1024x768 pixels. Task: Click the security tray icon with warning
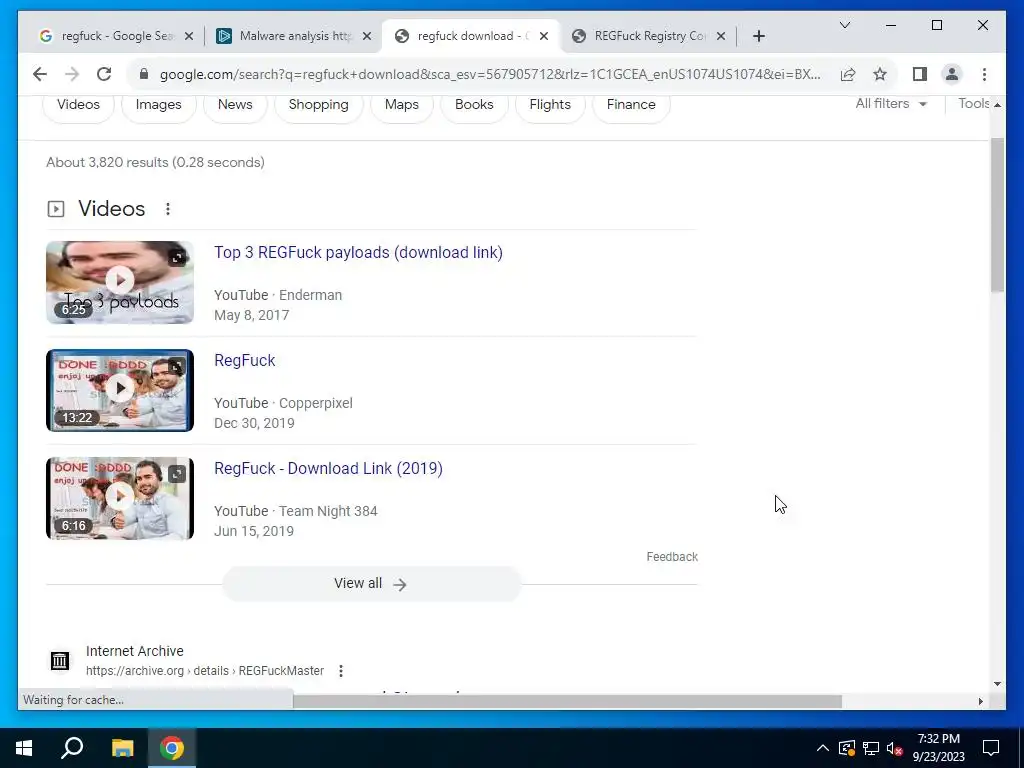pos(846,748)
